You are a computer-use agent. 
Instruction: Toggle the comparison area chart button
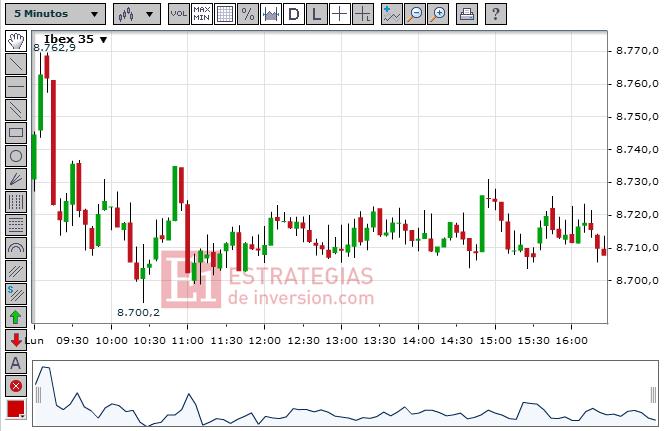(271, 14)
